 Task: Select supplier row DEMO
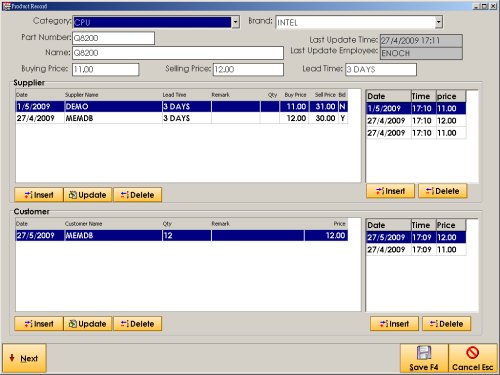pos(182,107)
